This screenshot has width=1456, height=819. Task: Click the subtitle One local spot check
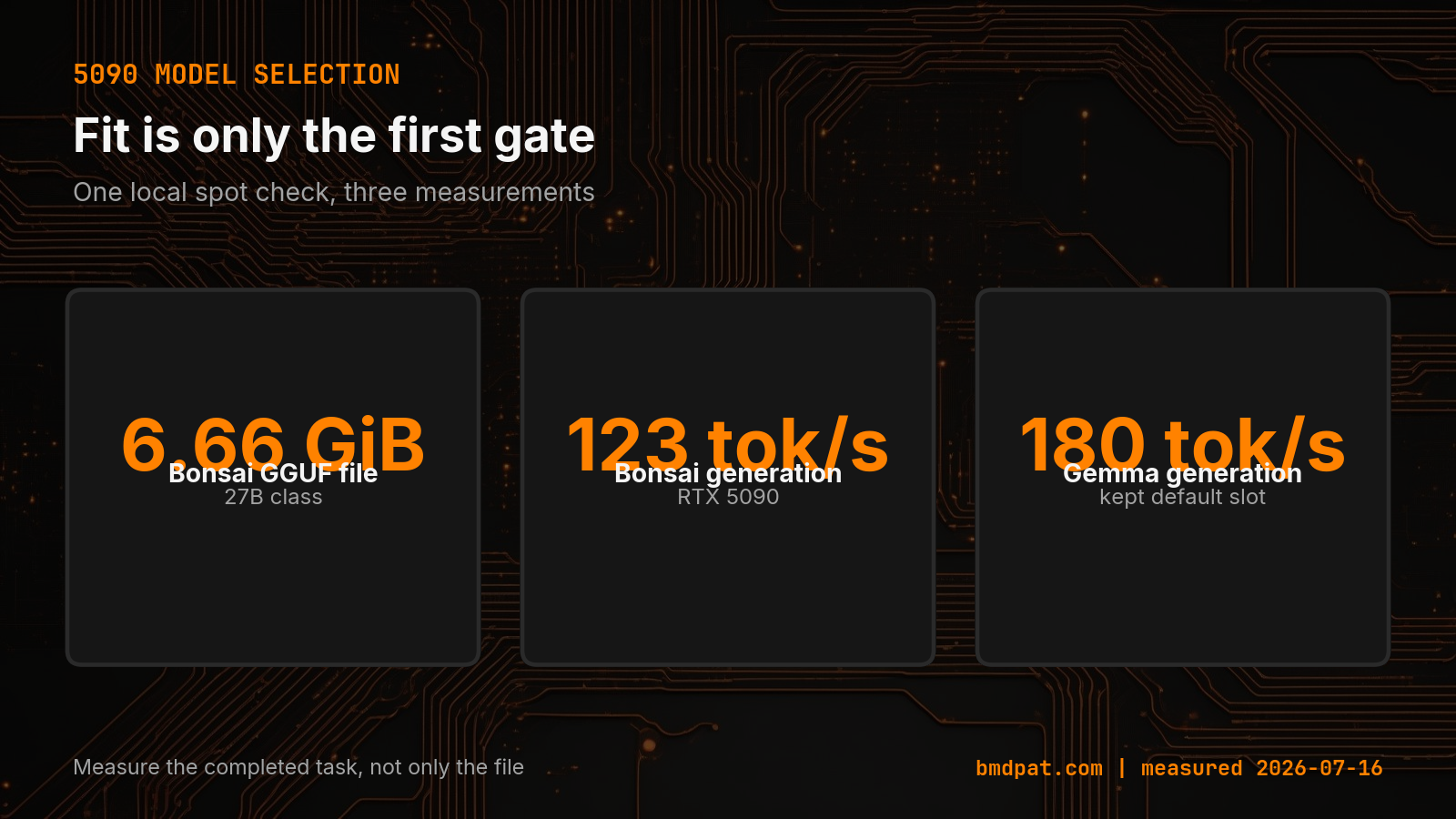(334, 193)
